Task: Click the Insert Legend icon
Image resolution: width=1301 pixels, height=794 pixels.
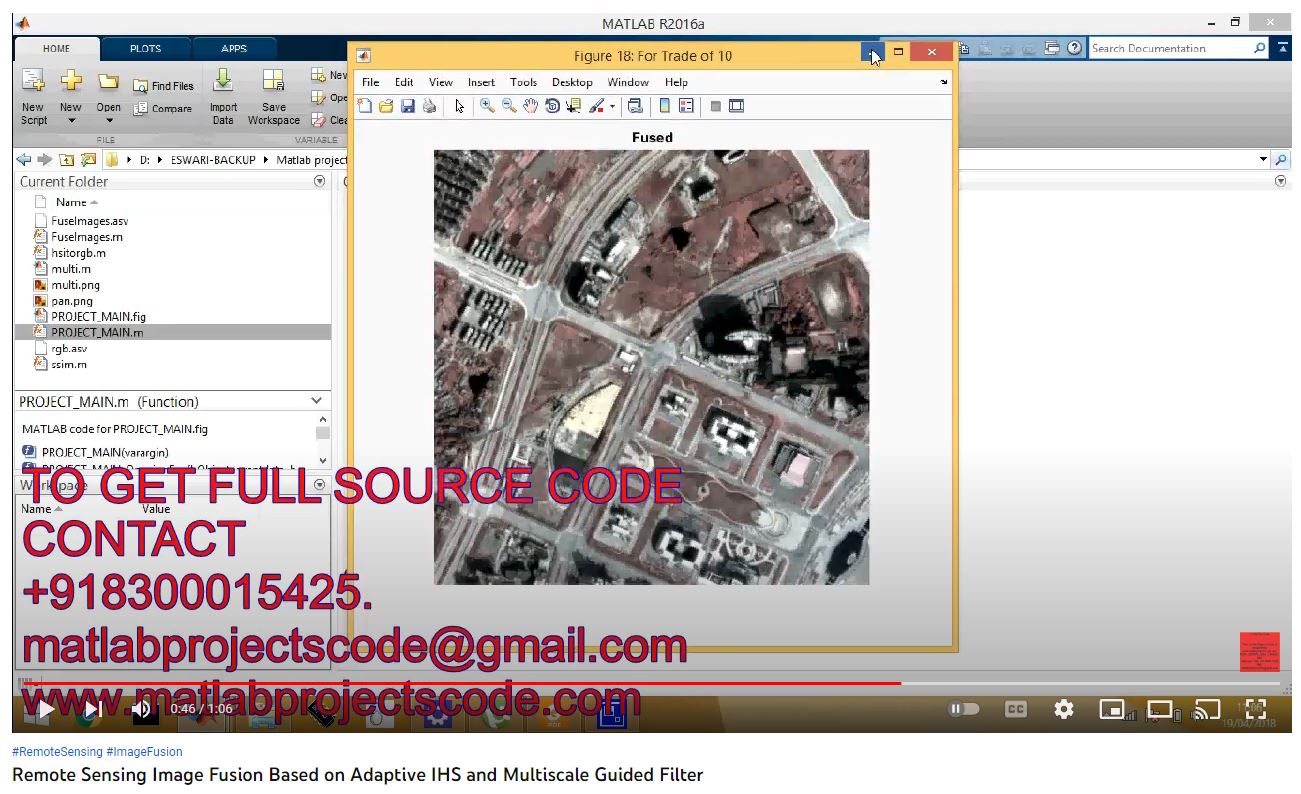Action: (686, 106)
